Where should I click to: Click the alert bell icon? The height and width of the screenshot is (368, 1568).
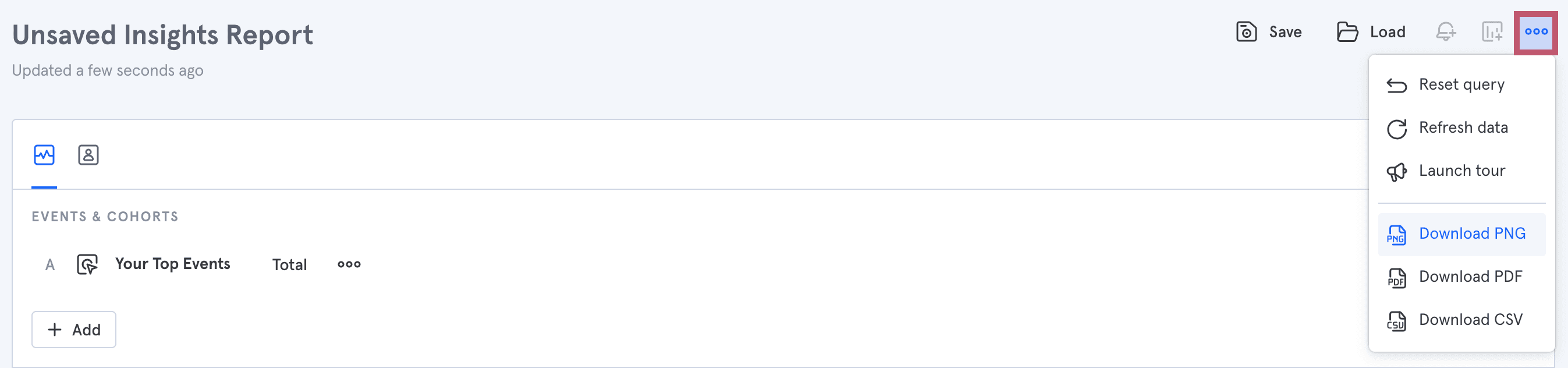1446,31
